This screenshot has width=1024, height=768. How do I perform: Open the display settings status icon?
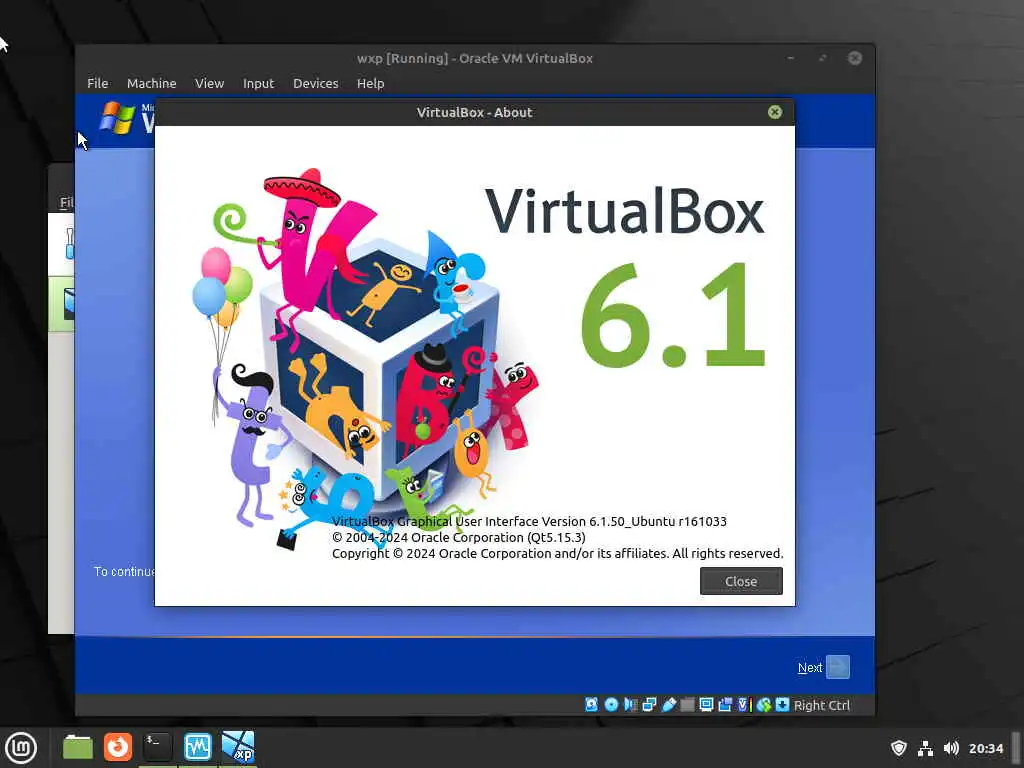tap(706, 705)
